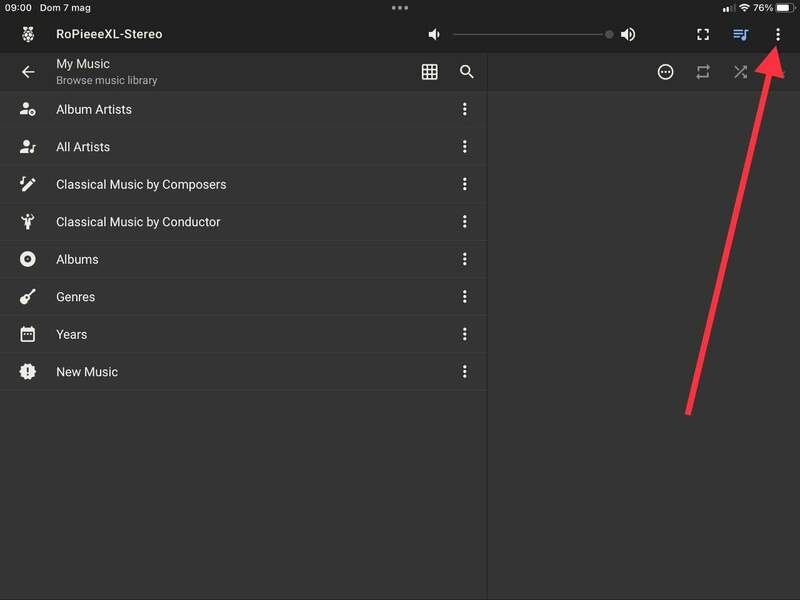Select RoPieeeXL-Stereo player name

point(109,34)
